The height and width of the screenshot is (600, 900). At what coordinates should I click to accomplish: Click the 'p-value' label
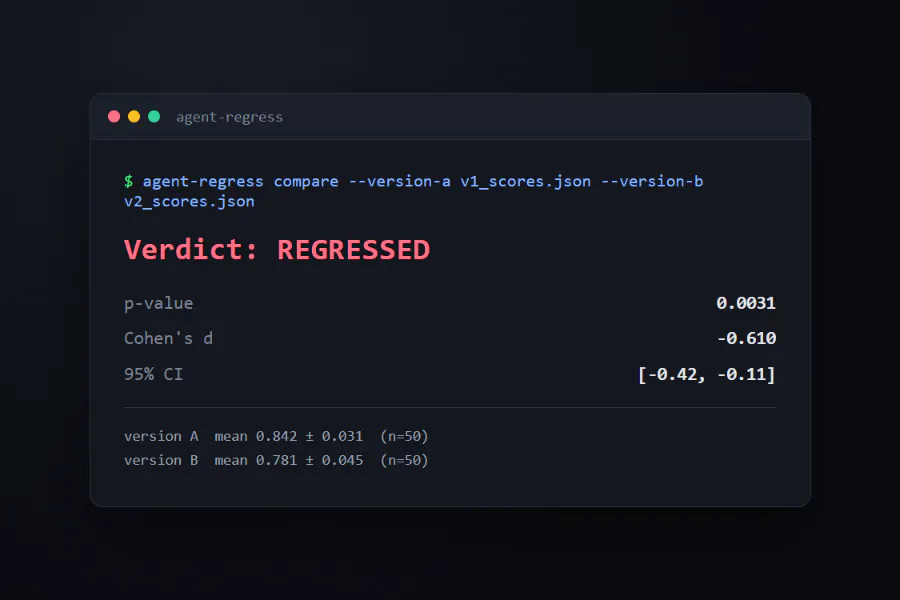click(158, 304)
